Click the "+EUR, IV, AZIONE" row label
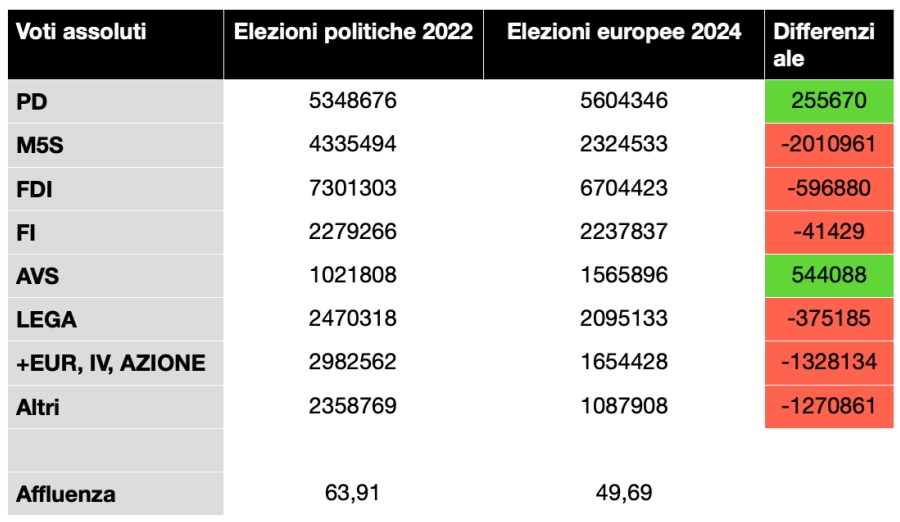This screenshot has width=900, height=522. 111,364
